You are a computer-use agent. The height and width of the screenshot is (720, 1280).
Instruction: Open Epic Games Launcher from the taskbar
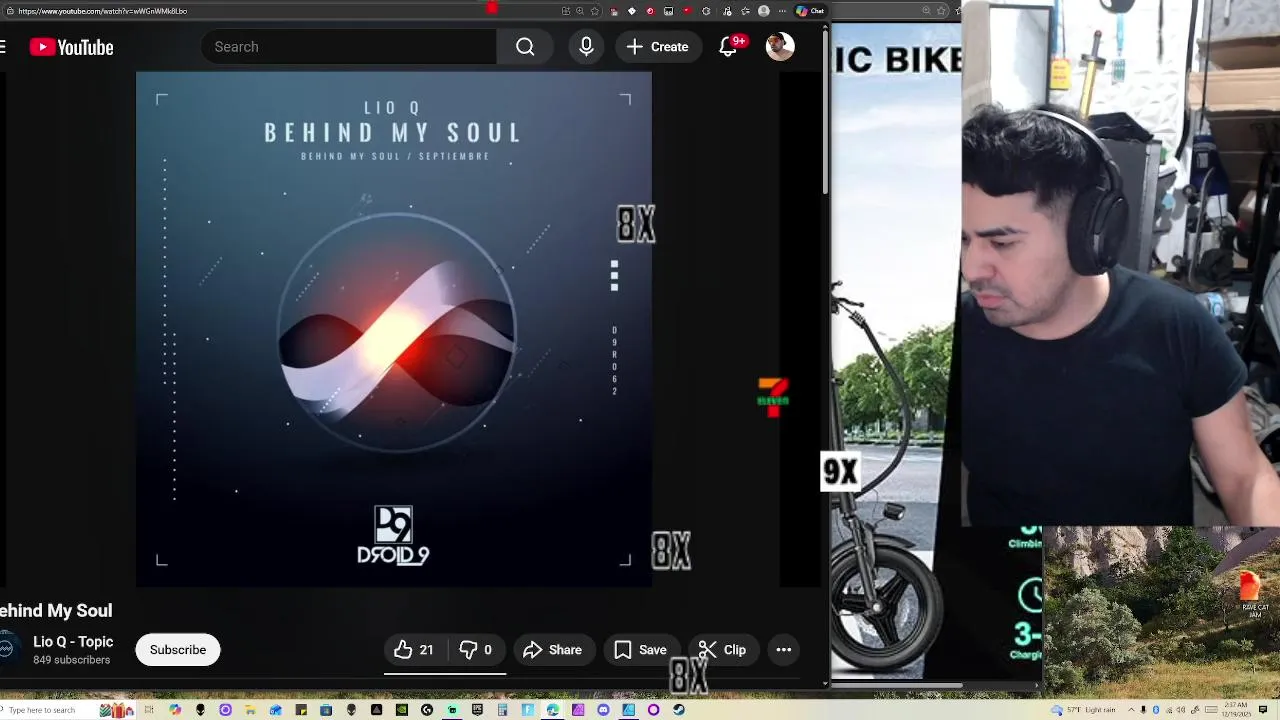[477, 710]
